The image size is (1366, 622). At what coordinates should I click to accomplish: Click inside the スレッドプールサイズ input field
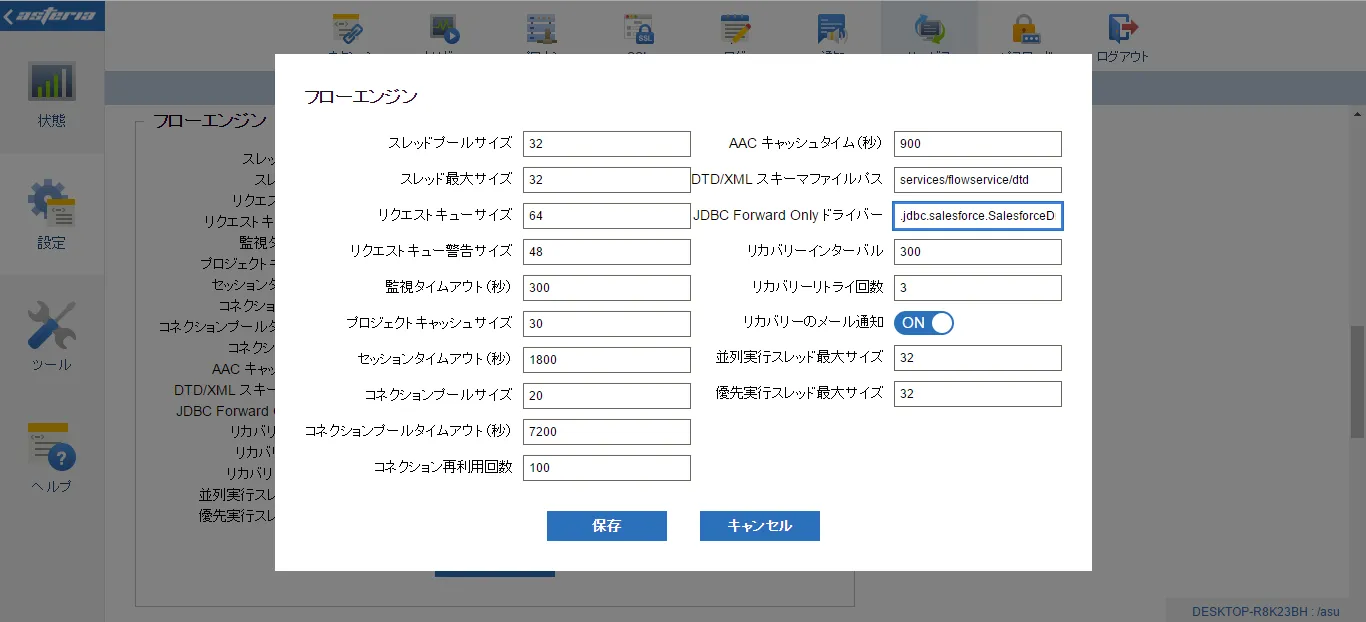coord(606,143)
